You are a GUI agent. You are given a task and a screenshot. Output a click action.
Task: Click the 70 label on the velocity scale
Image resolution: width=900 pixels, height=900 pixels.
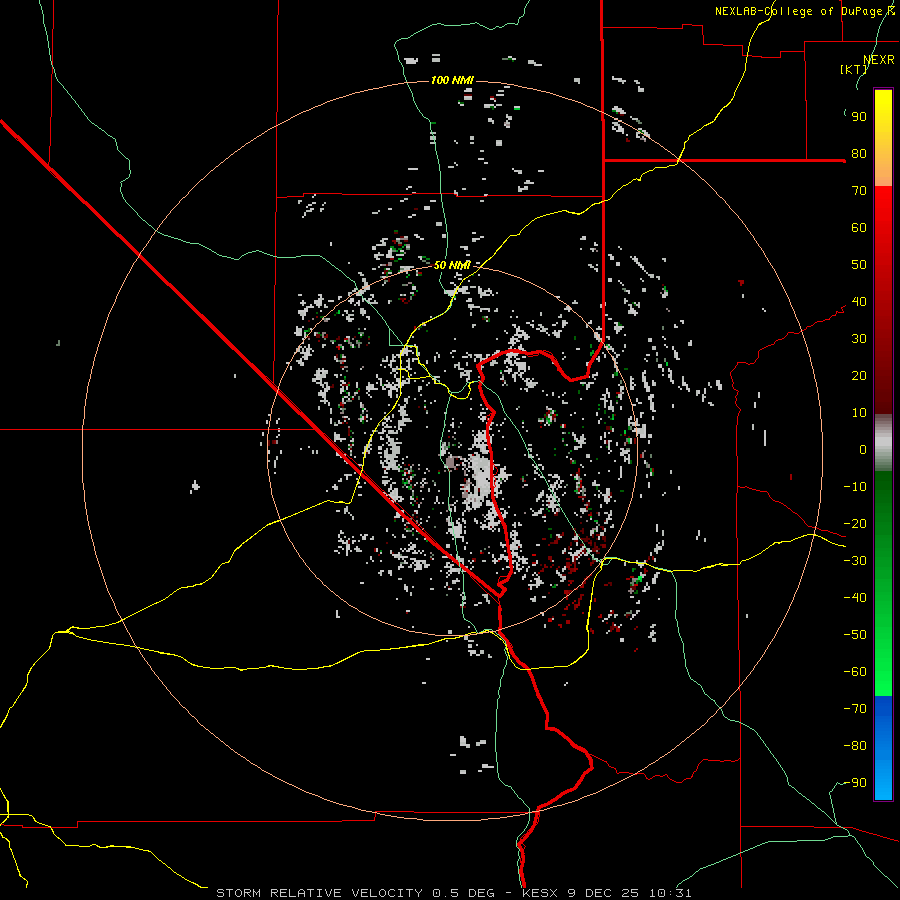point(859,191)
